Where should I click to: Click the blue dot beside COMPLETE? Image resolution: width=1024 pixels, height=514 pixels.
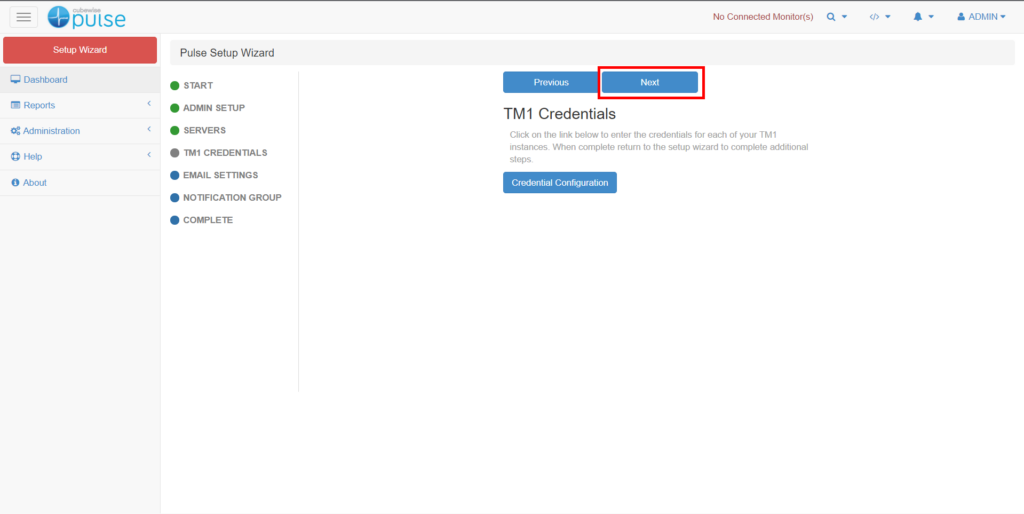pyautogui.click(x=174, y=220)
